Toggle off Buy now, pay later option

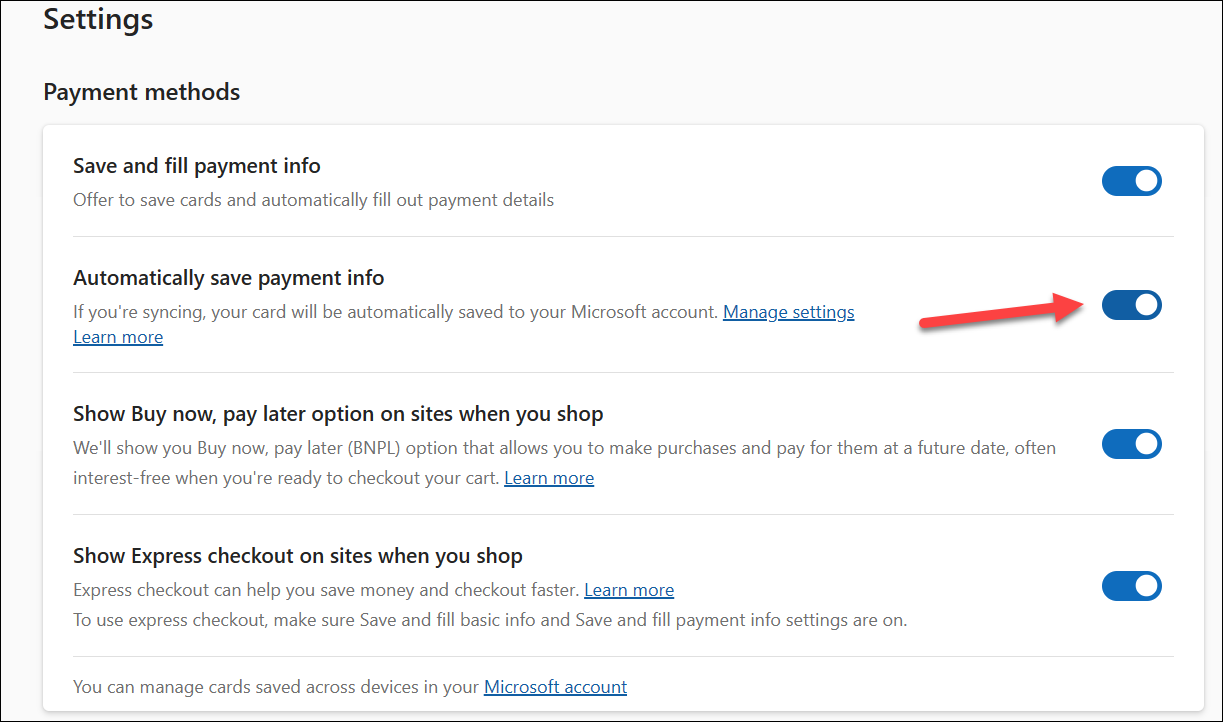(x=1131, y=444)
